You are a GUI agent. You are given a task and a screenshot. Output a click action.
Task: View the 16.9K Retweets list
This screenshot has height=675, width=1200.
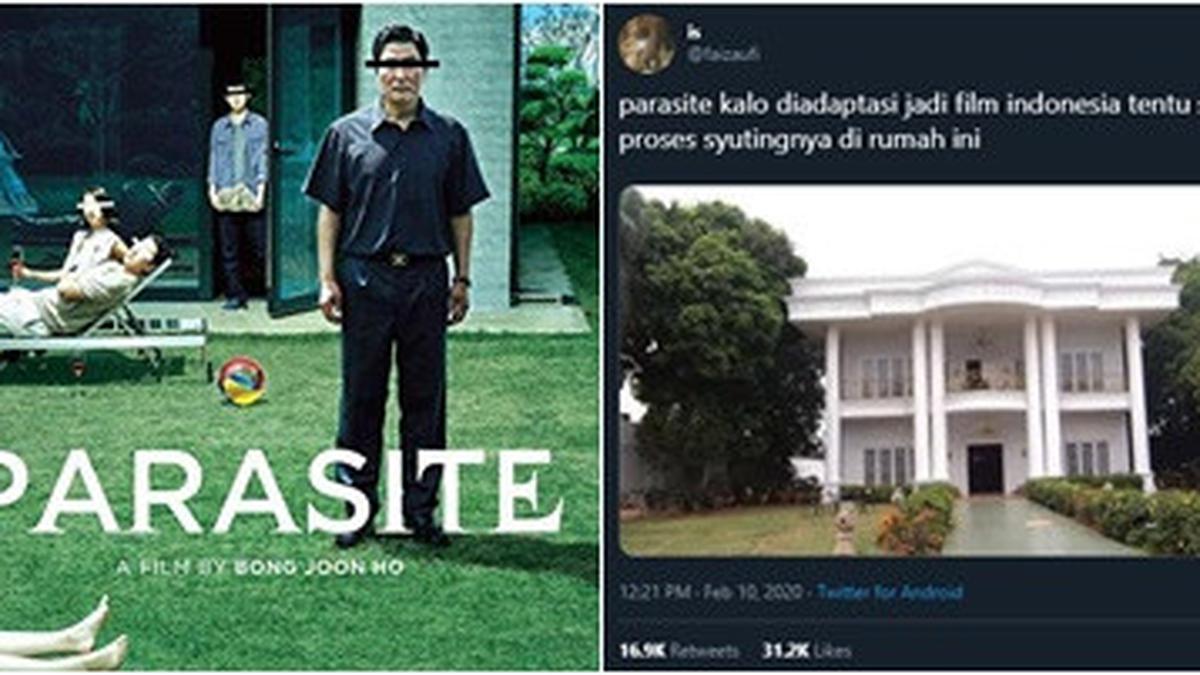coord(680,651)
